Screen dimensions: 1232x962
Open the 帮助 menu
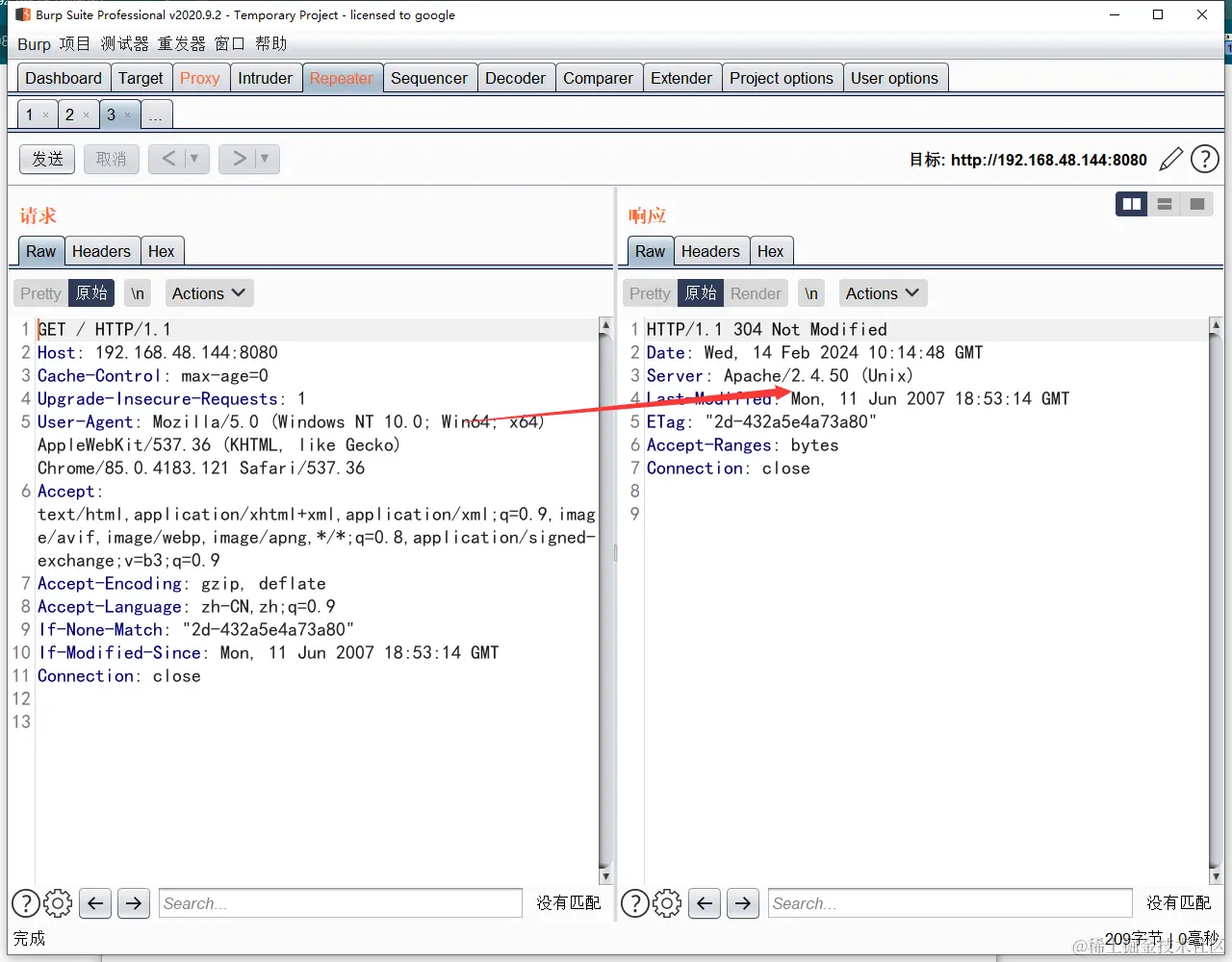[271, 44]
